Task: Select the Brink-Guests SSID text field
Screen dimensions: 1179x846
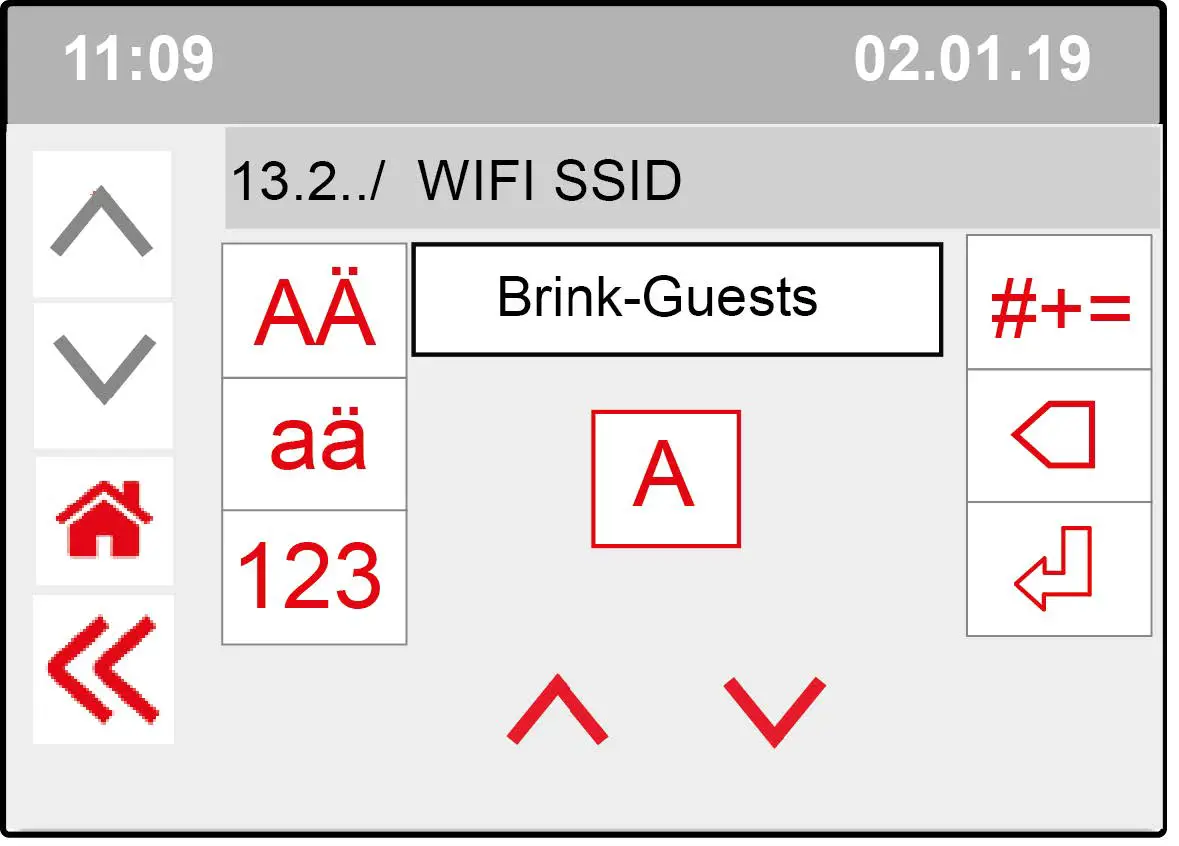Action: click(677, 297)
